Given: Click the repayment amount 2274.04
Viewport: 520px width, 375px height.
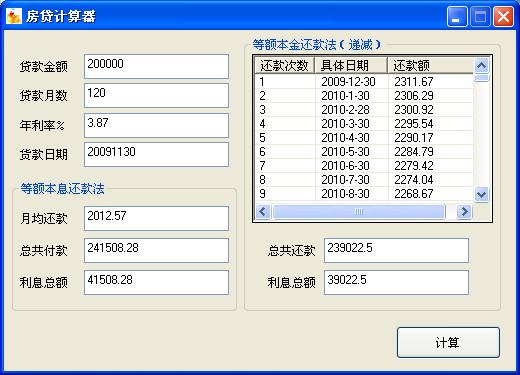Looking at the screenshot, I should point(414,180).
